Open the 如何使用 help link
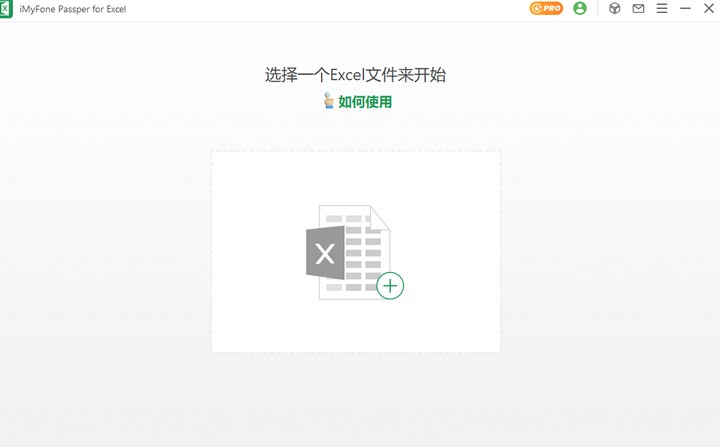This screenshot has height=447, width=720. click(365, 102)
